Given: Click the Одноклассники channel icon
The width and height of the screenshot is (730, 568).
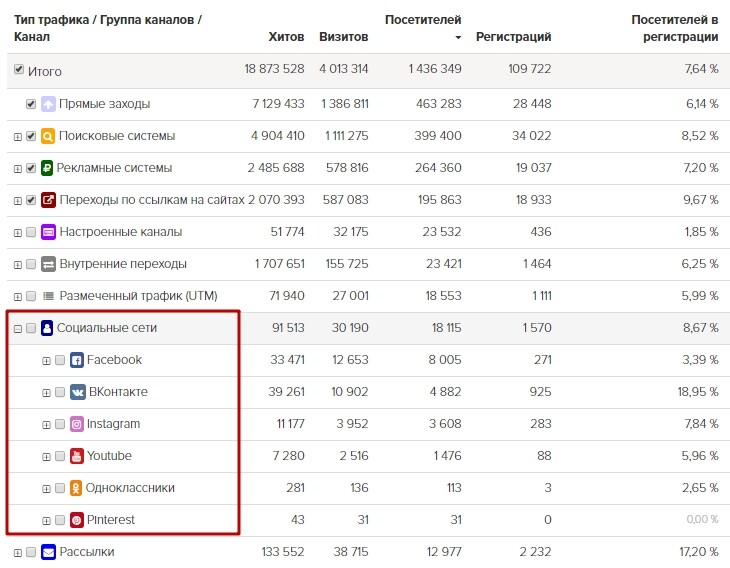Looking at the screenshot, I should 77,488.
